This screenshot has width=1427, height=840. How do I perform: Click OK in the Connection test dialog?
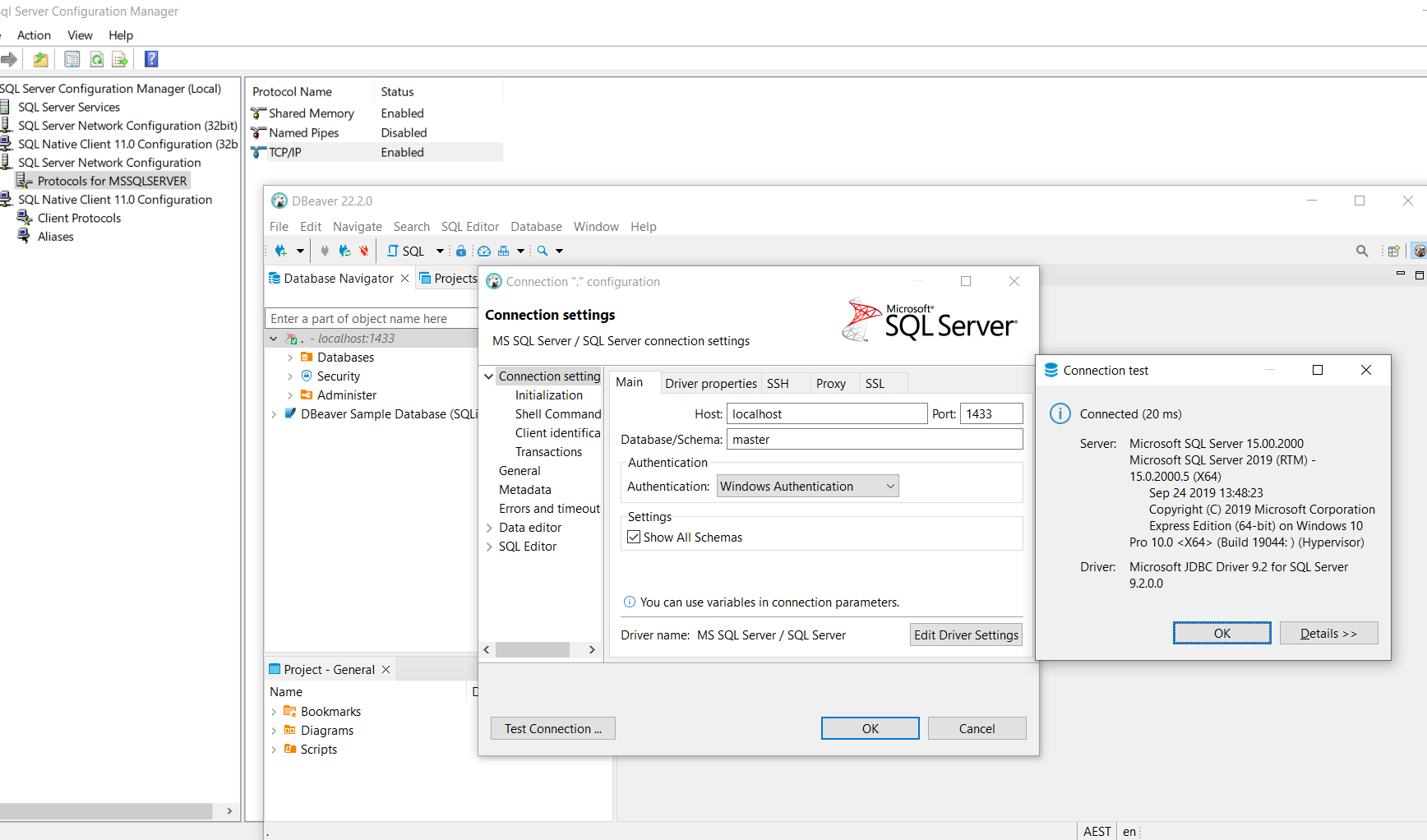tap(1222, 634)
